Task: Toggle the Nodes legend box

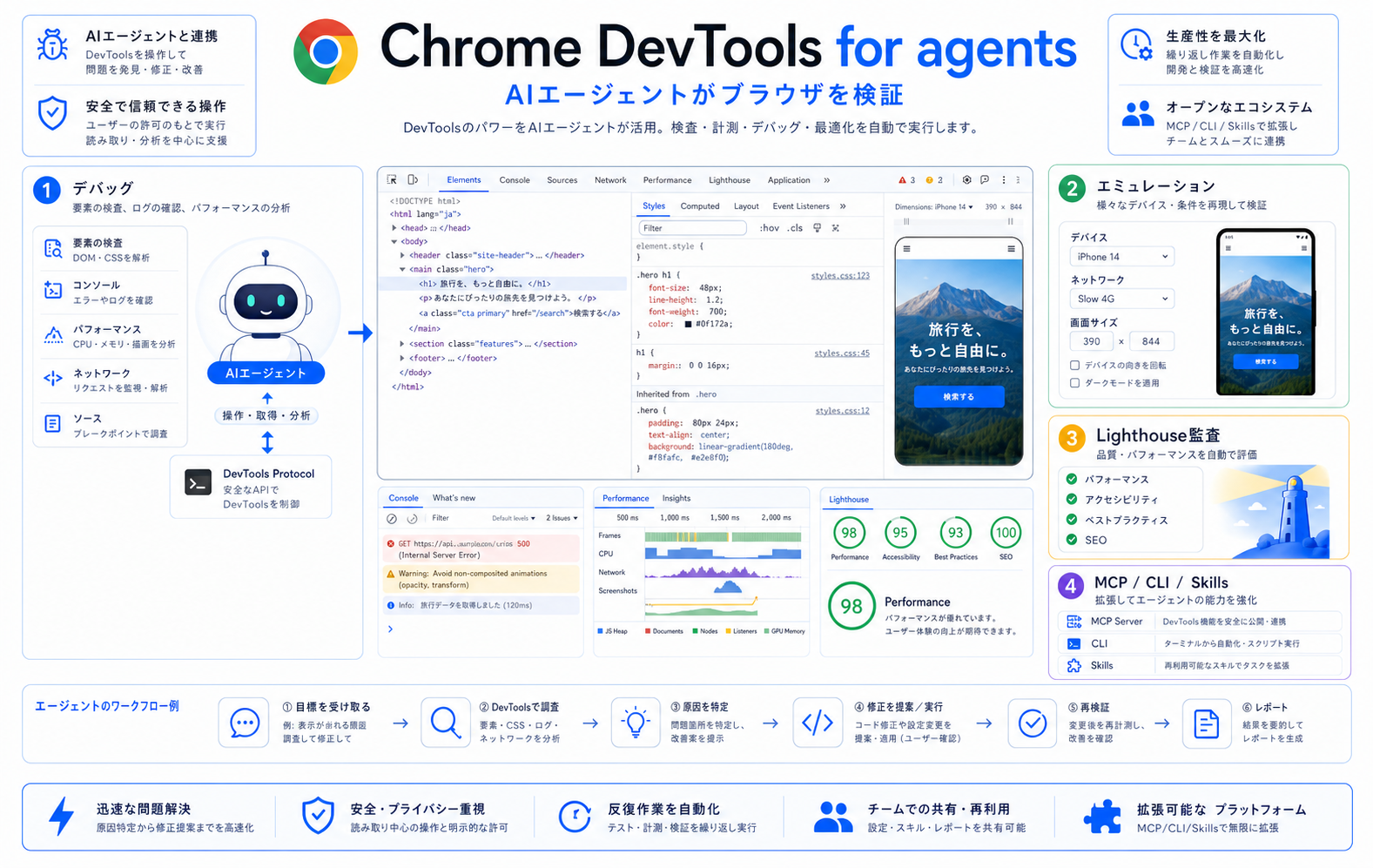Action: [695, 631]
